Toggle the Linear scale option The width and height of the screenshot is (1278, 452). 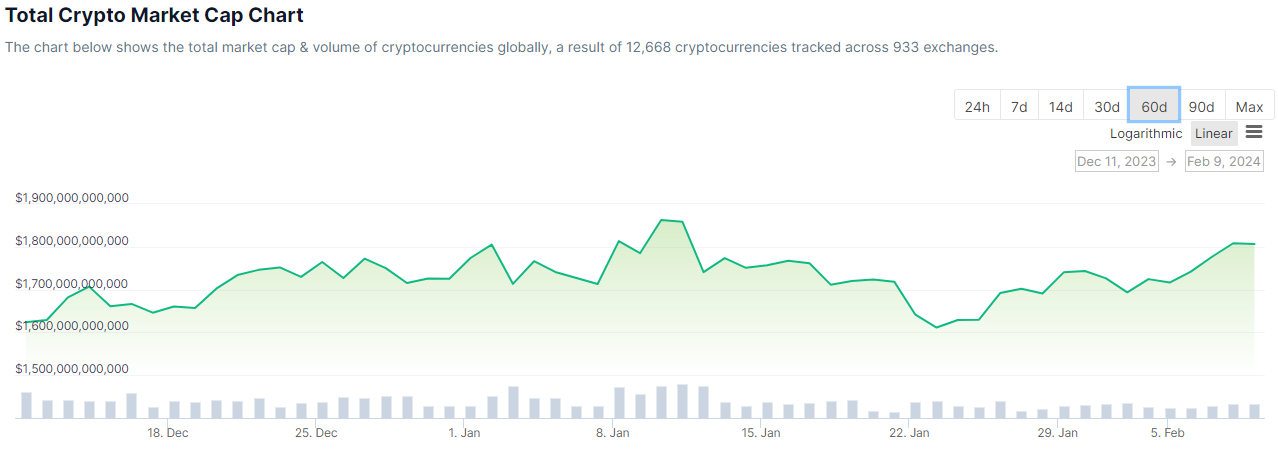pyautogui.click(x=1214, y=133)
